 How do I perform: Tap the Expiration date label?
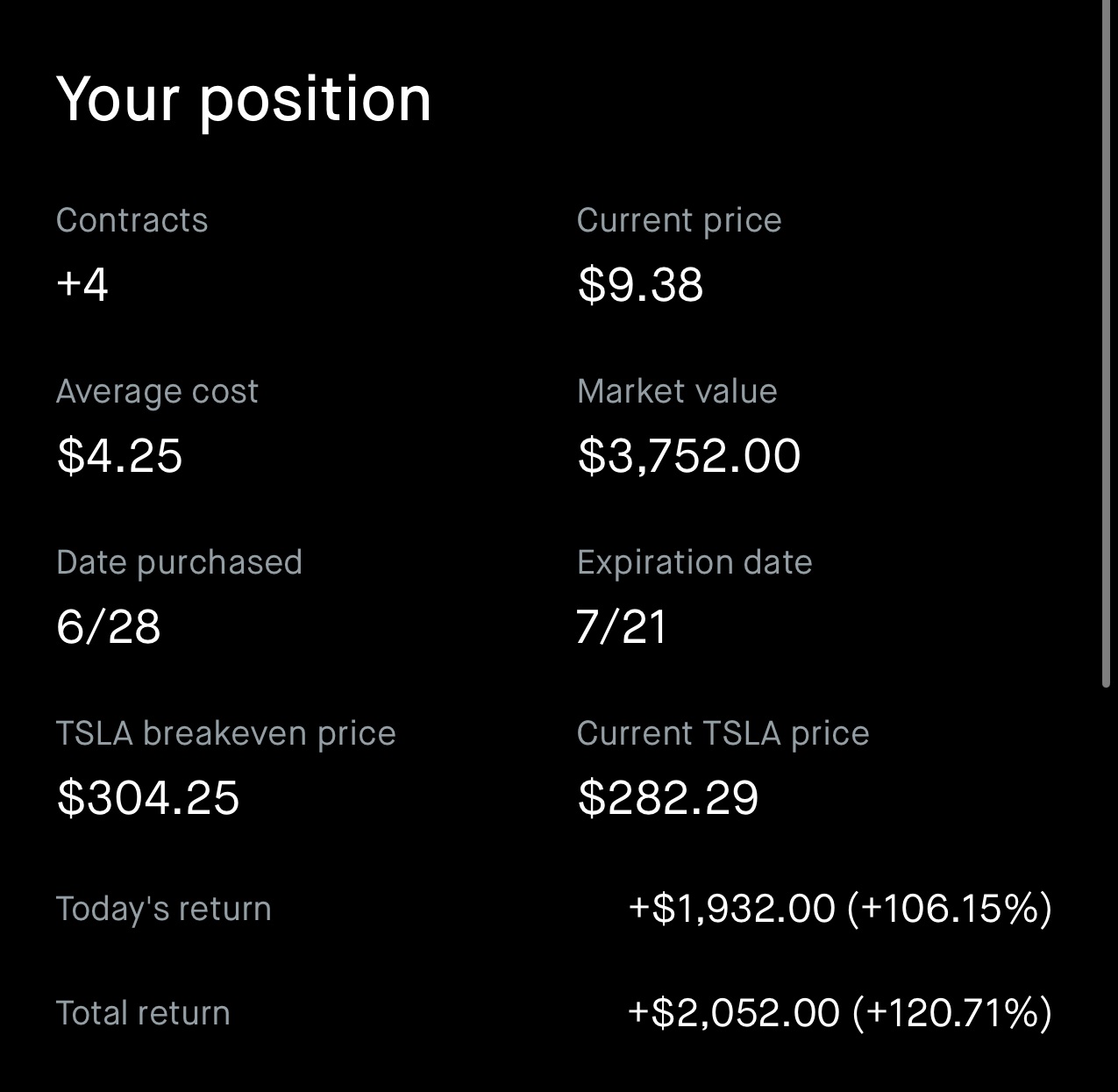694,562
